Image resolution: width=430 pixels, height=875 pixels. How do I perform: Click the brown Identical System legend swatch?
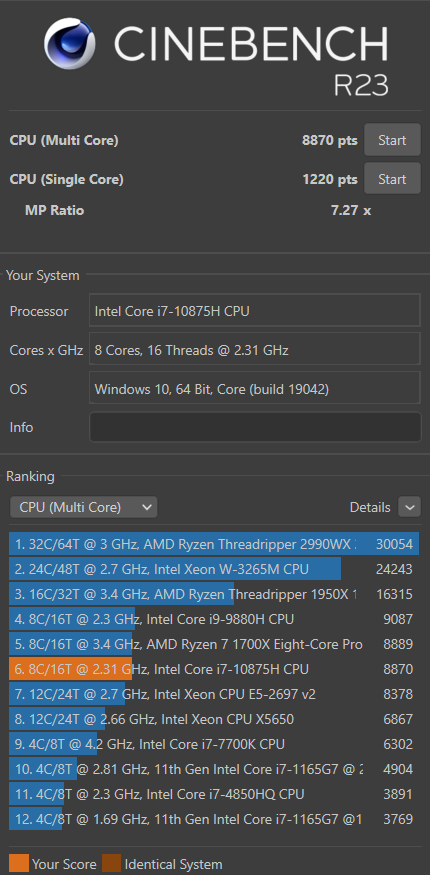point(112,864)
